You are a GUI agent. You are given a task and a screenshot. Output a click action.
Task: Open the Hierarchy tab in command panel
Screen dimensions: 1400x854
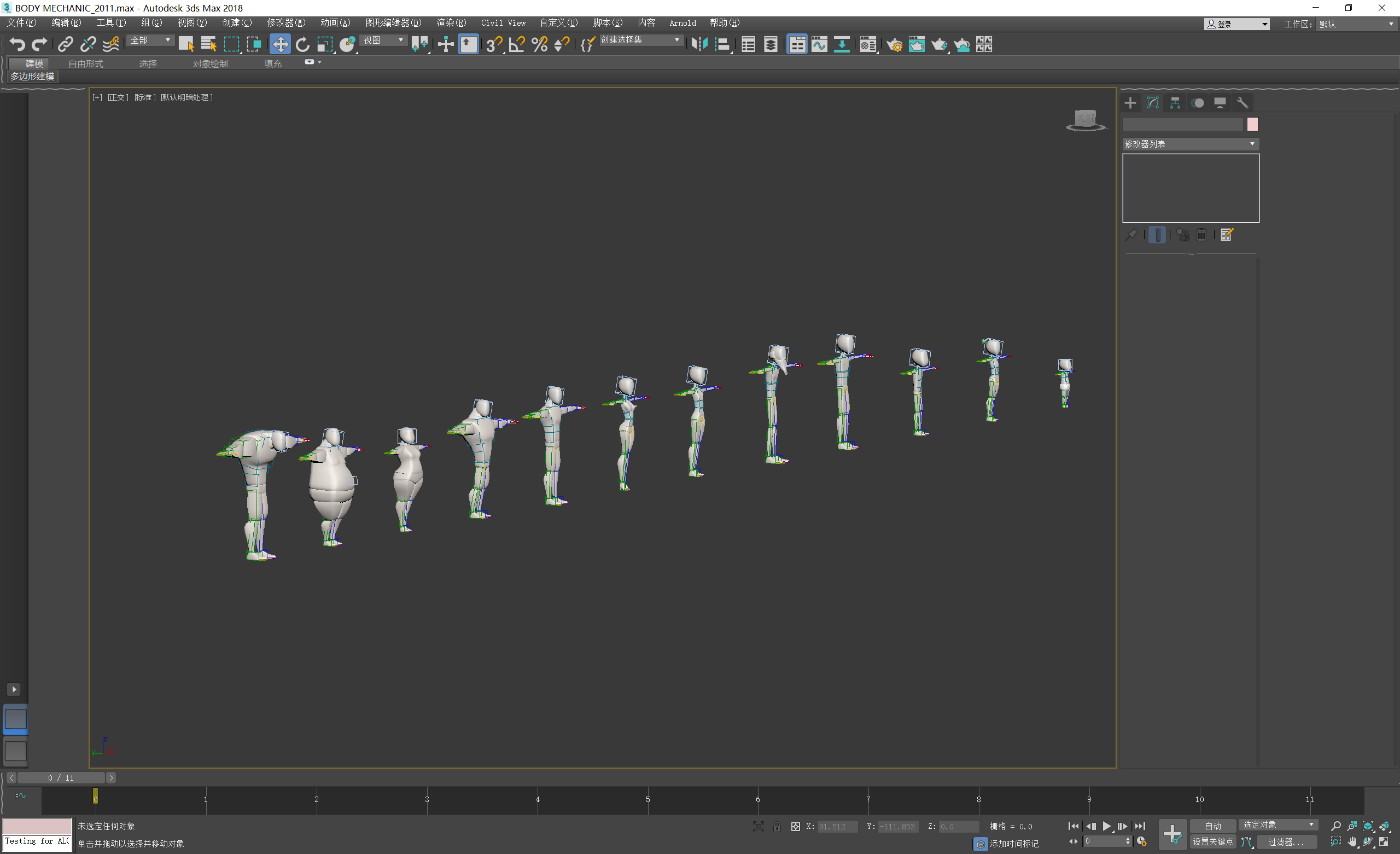pos(1175,103)
